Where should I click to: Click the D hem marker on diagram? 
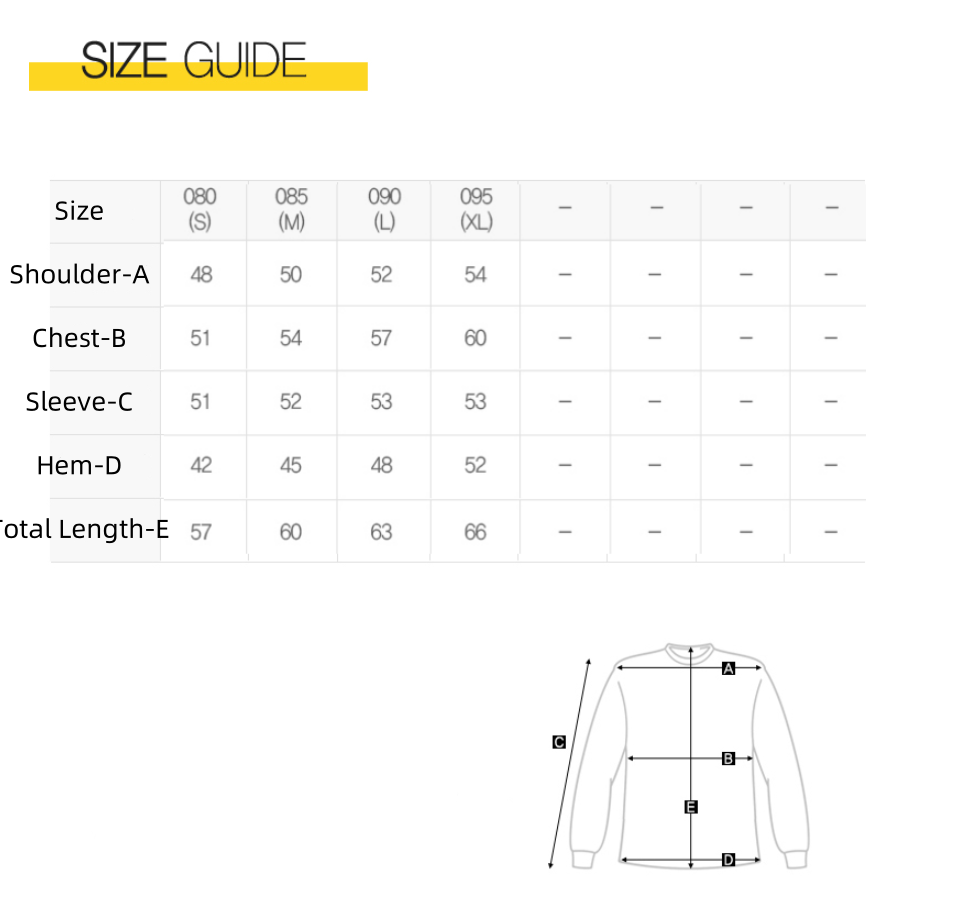coord(728,860)
